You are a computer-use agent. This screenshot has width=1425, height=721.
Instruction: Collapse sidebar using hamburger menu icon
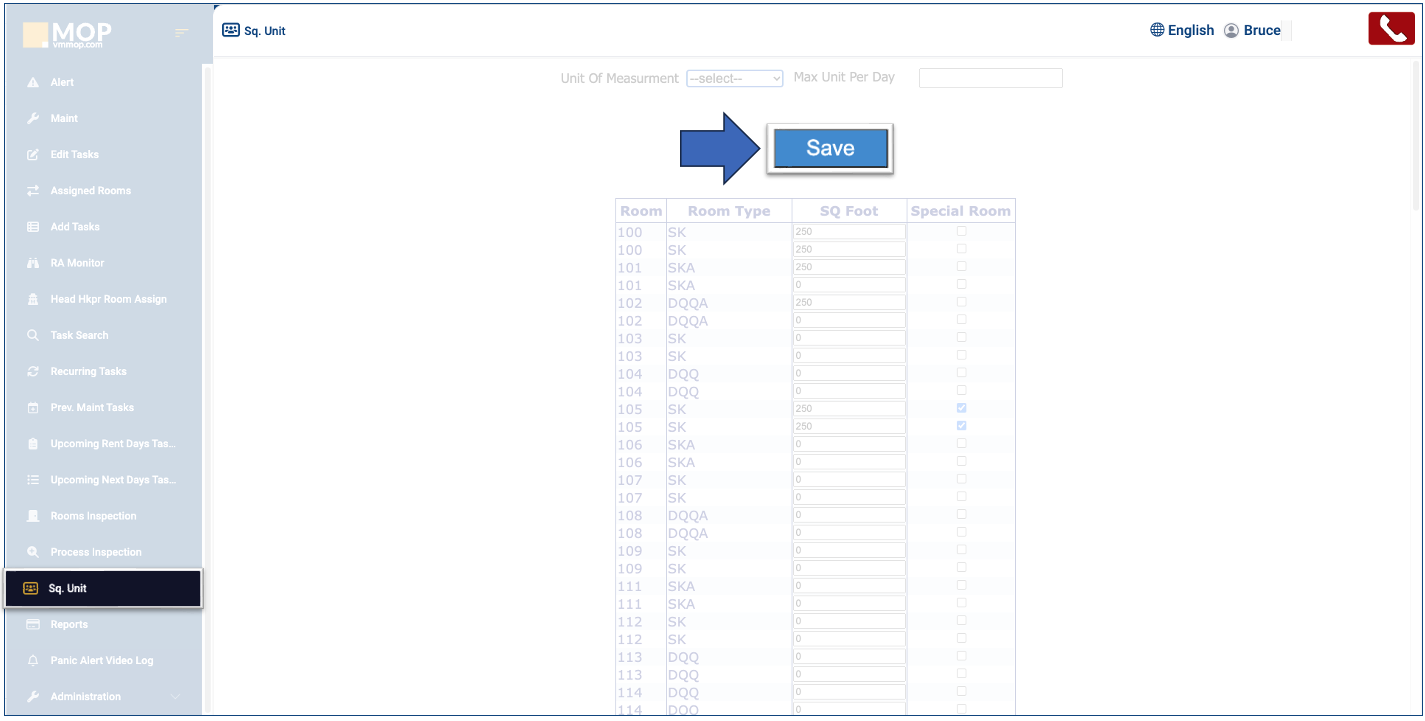pos(181,34)
